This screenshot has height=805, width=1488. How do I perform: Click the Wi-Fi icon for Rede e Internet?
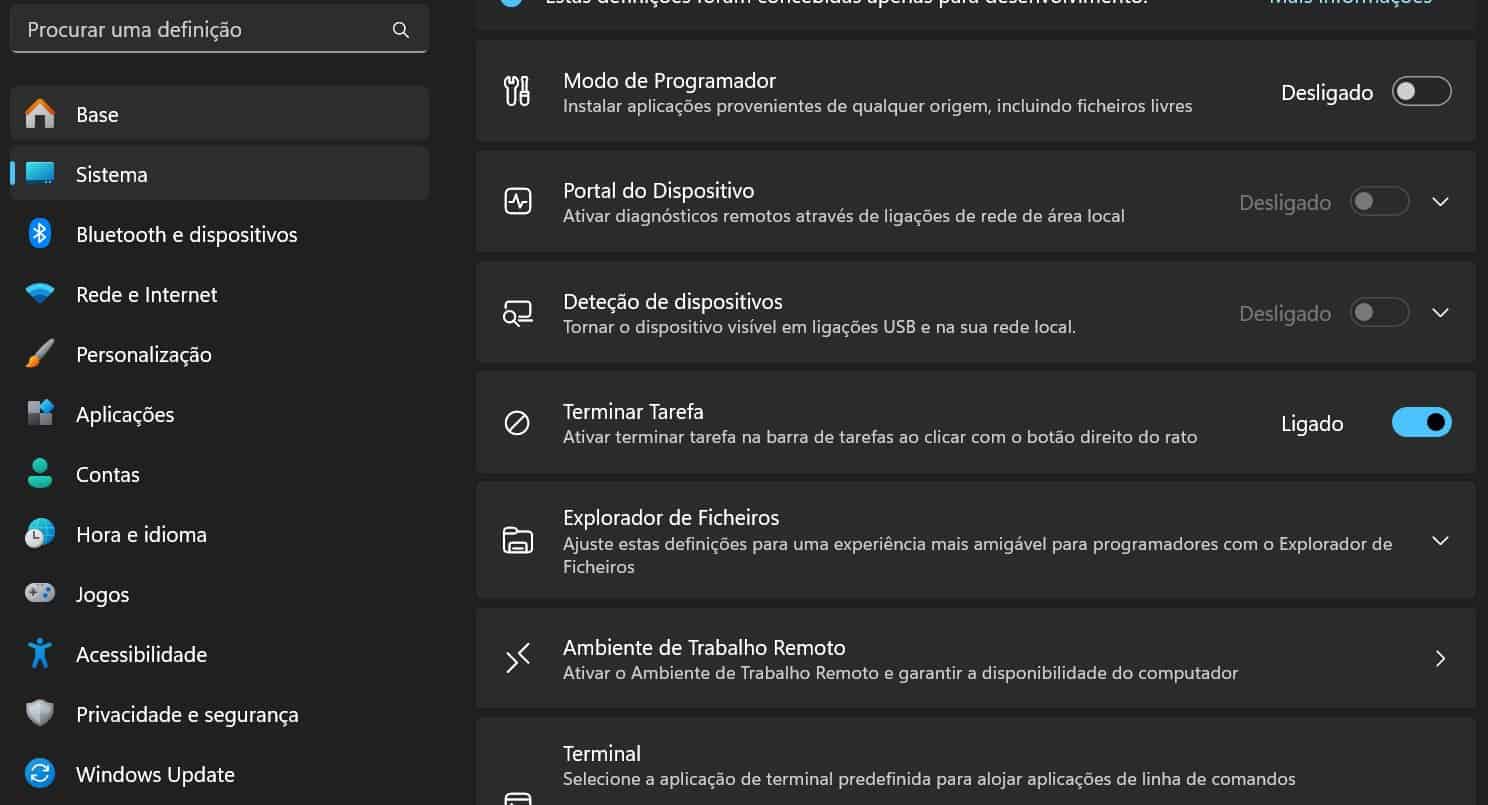point(40,294)
